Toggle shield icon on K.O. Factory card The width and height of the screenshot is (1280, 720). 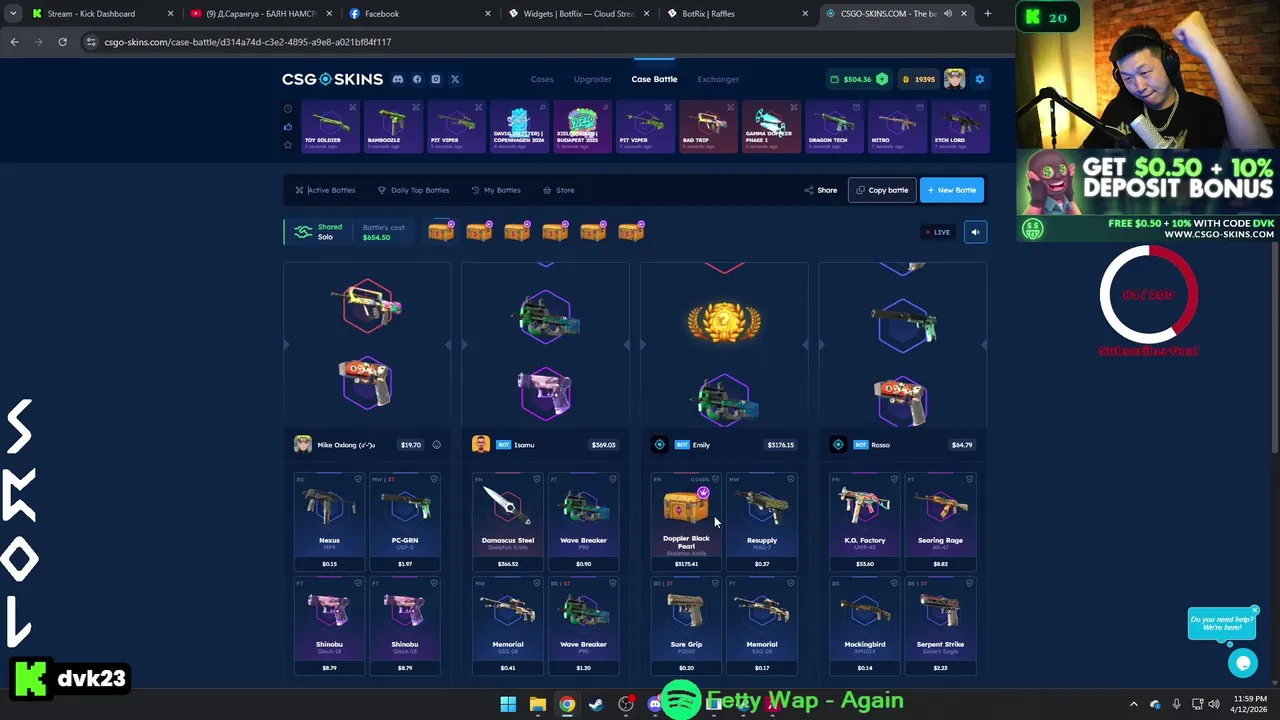tap(894, 480)
